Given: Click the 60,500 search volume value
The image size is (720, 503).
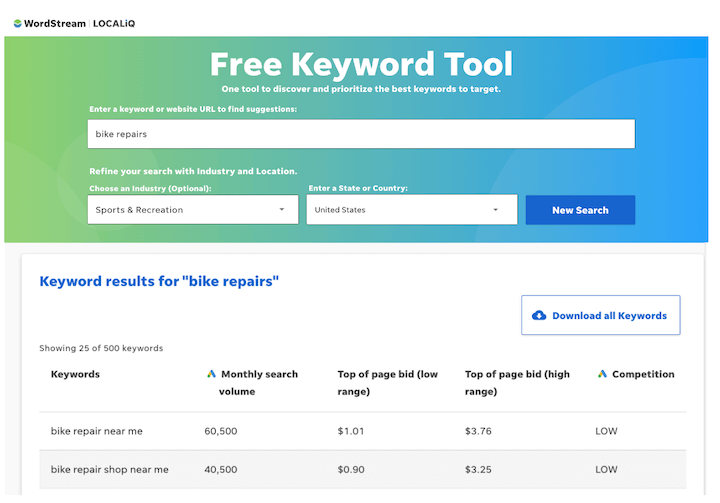Looking at the screenshot, I should [221, 431].
